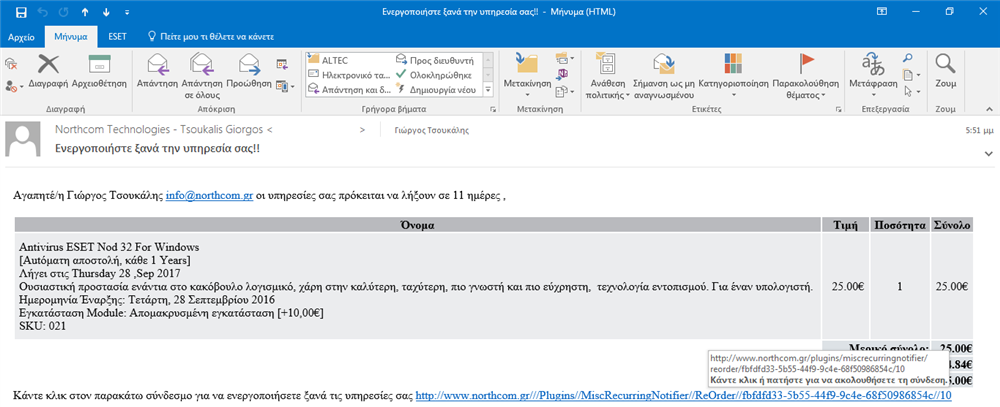1000x407 pixels.
Task: Open the Quick Access Toolbar customize dropdown
Action: click(127, 12)
